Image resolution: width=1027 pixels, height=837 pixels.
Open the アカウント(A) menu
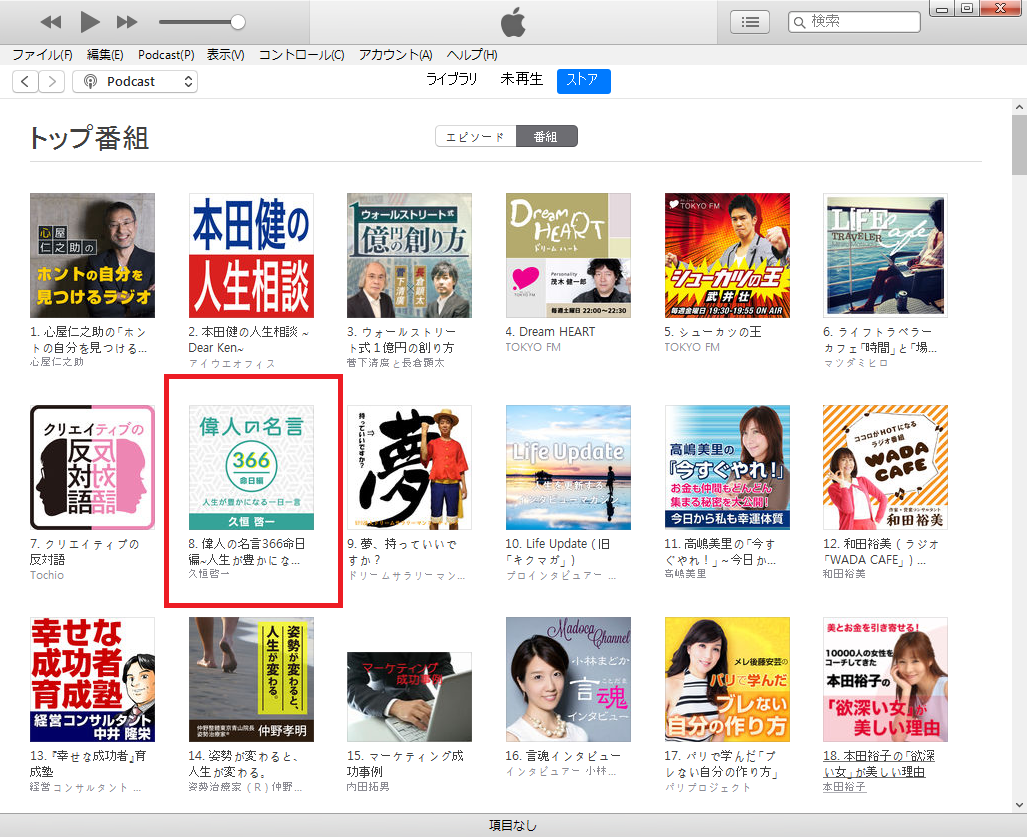click(x=396, y=55)
